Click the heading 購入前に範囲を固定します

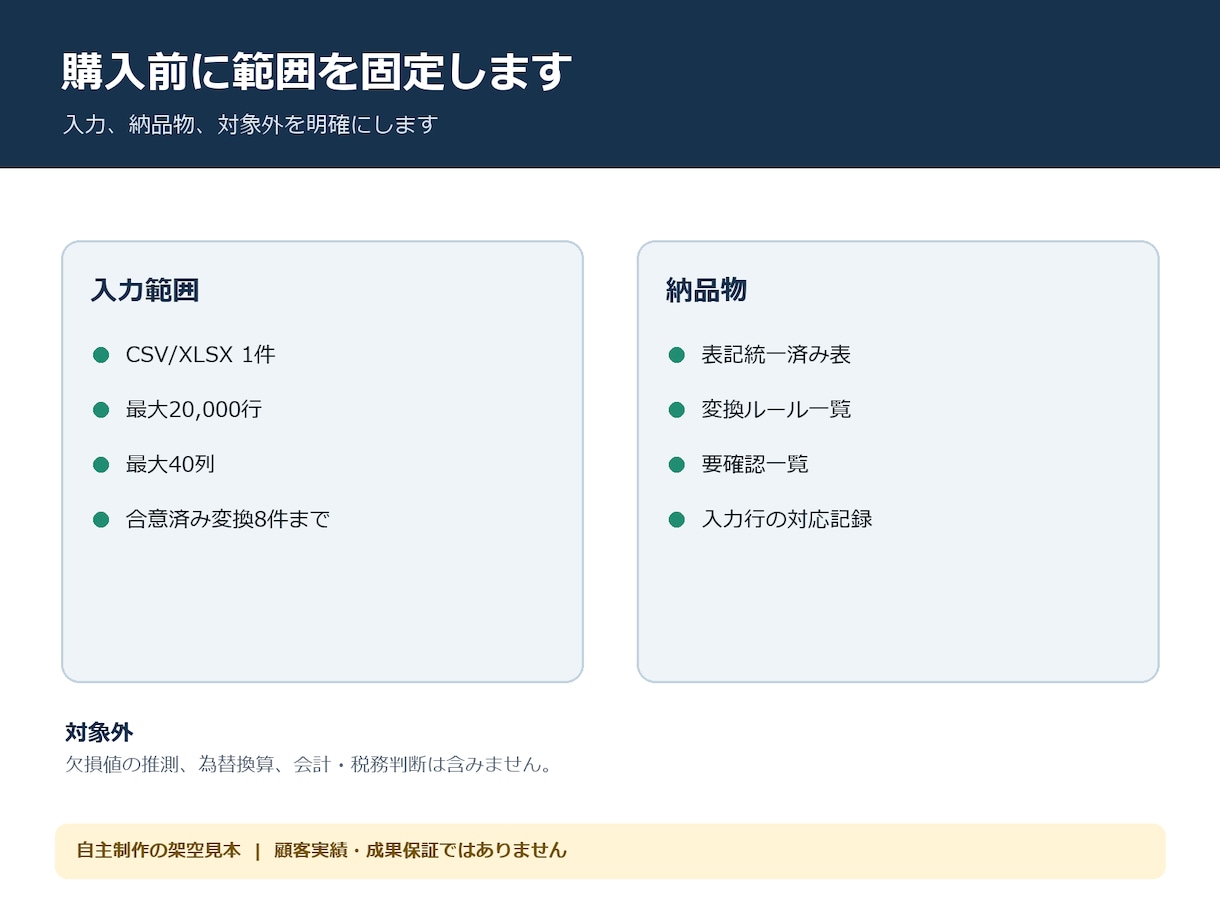point(317,72)
